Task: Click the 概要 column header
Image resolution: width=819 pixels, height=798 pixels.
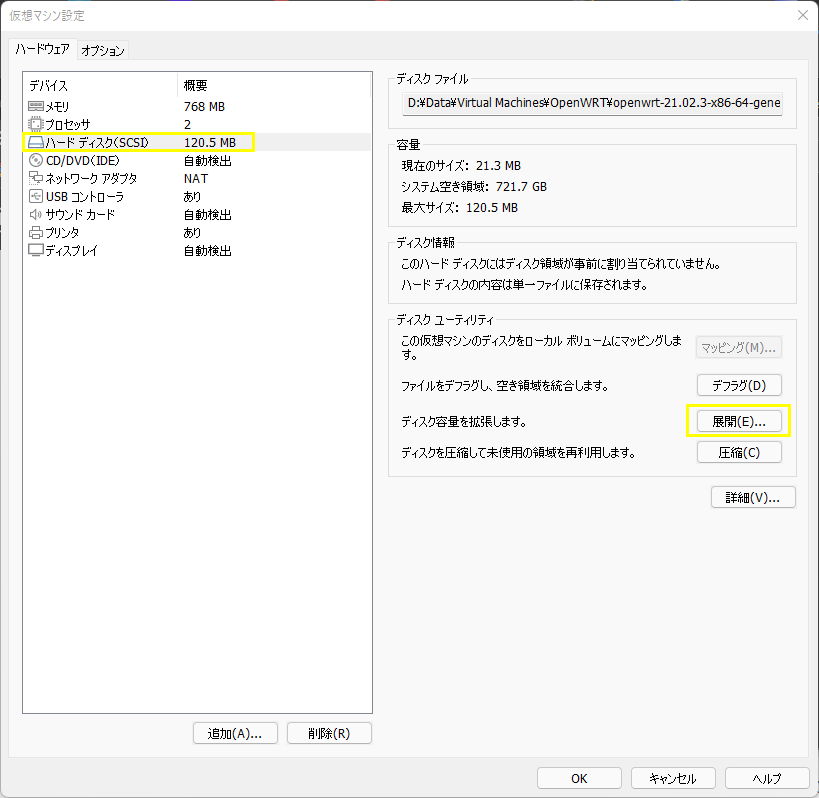Action: pos(195,86)
